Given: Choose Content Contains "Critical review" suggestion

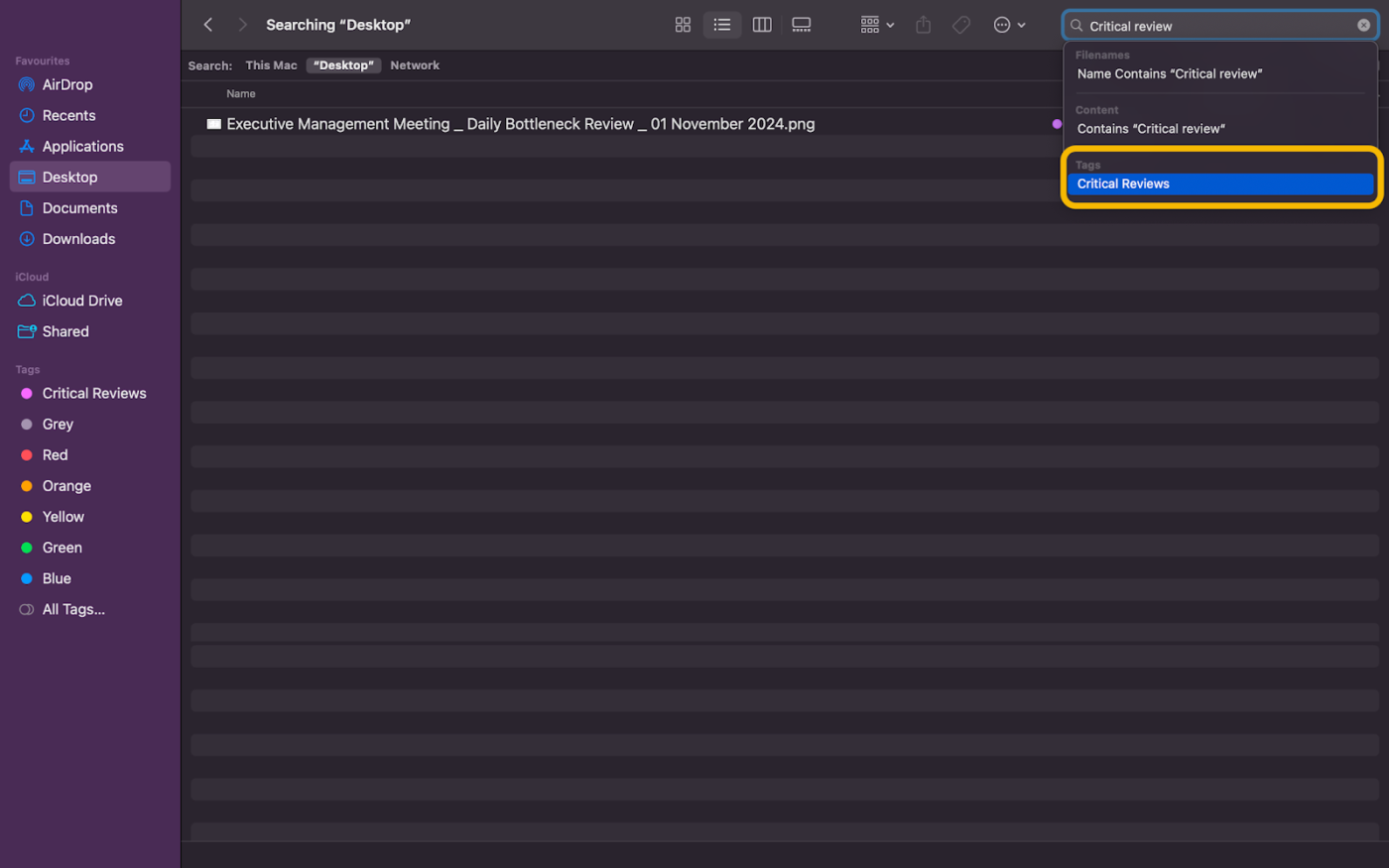Looking at the screenshot, I should (1151, 129).
